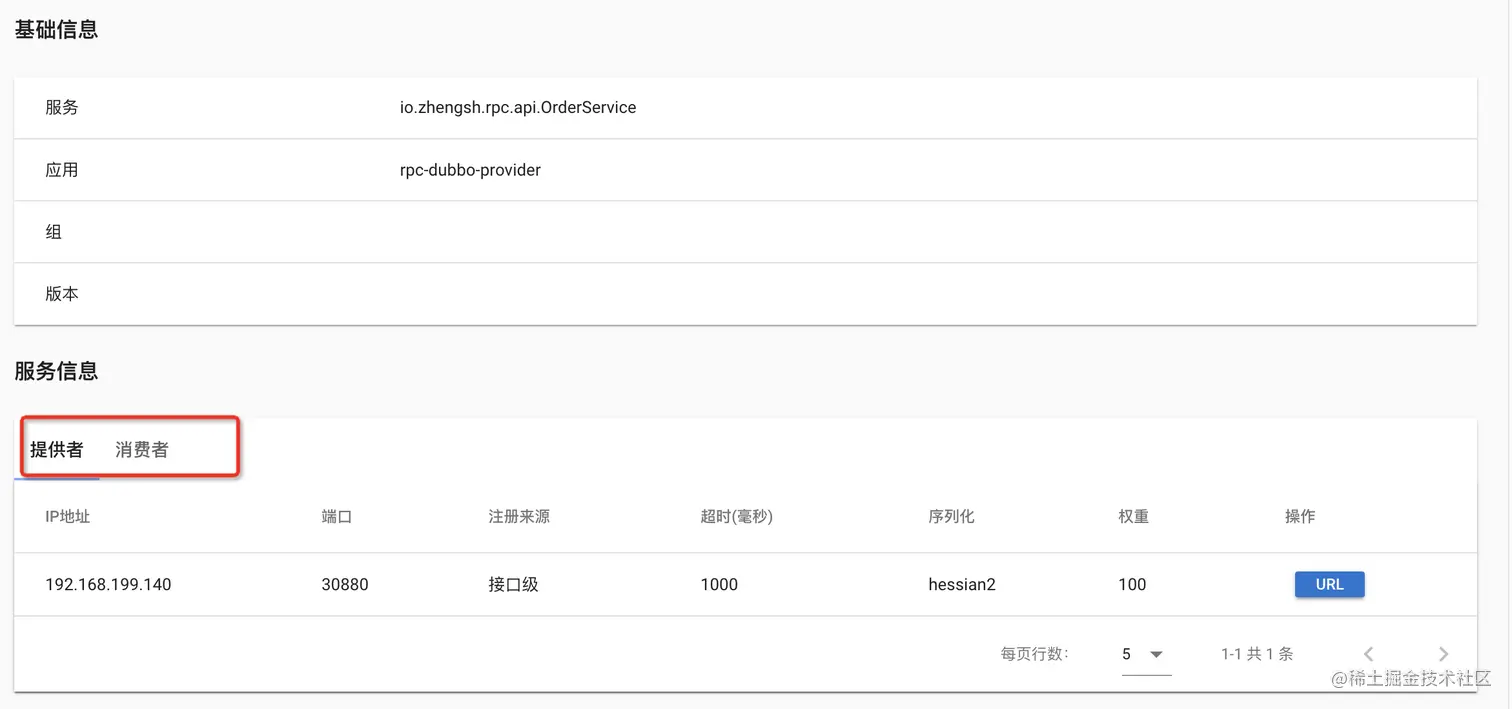Click the 服务信息 section heading
The height and width of the screenshot is (709, 1512).
point(56,371)
